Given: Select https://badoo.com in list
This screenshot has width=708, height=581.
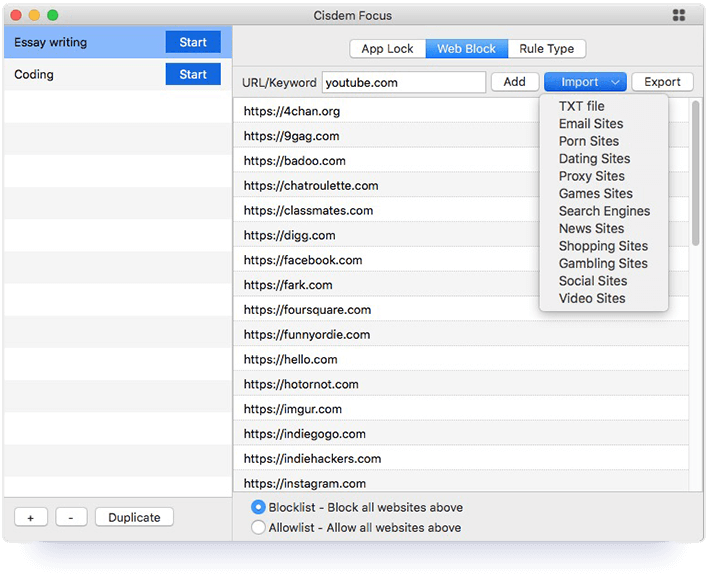Looking at the screenshot, I should point(461,161).
